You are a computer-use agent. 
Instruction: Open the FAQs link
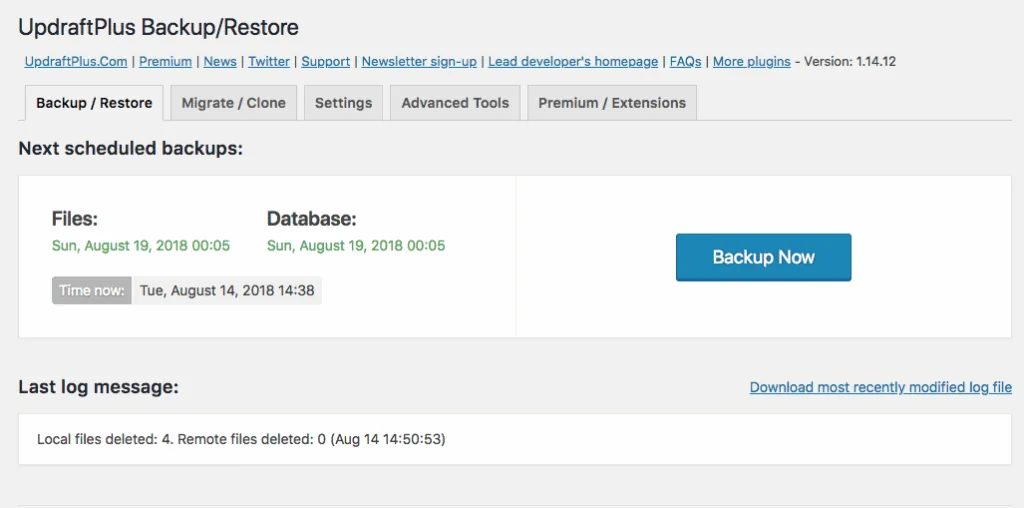pos(686,61)
